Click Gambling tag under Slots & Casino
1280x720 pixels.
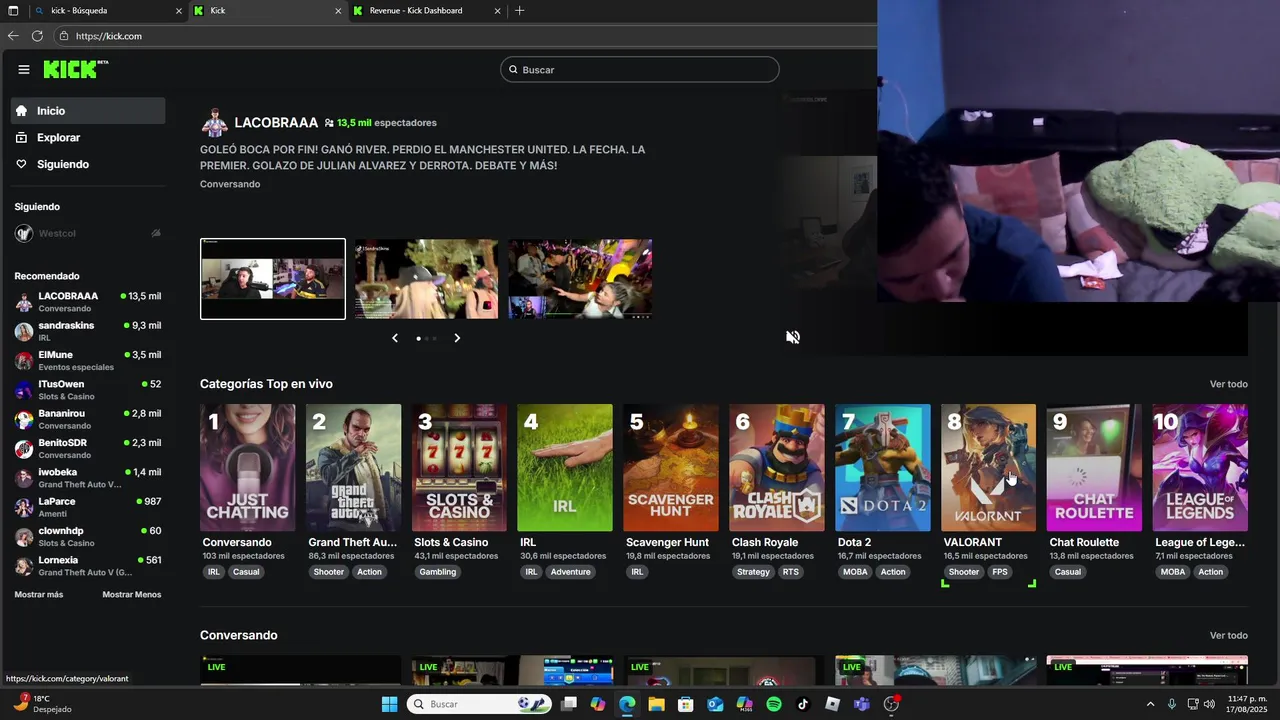(438, 572)
